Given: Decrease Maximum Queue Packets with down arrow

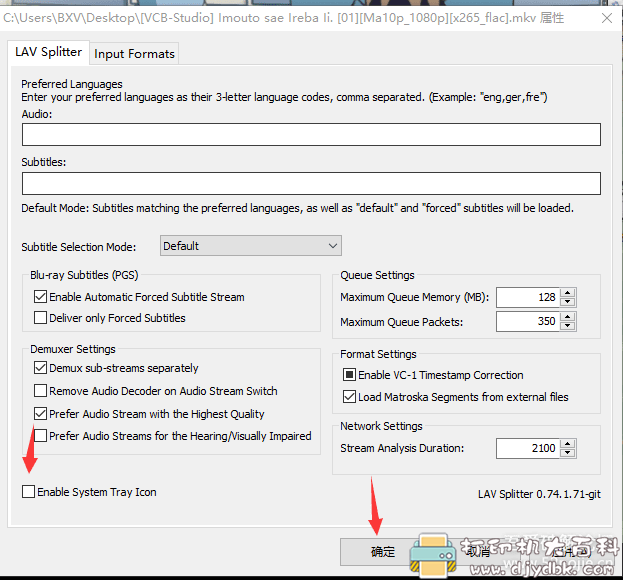Looking at the screenshot, I should (568, 326).
